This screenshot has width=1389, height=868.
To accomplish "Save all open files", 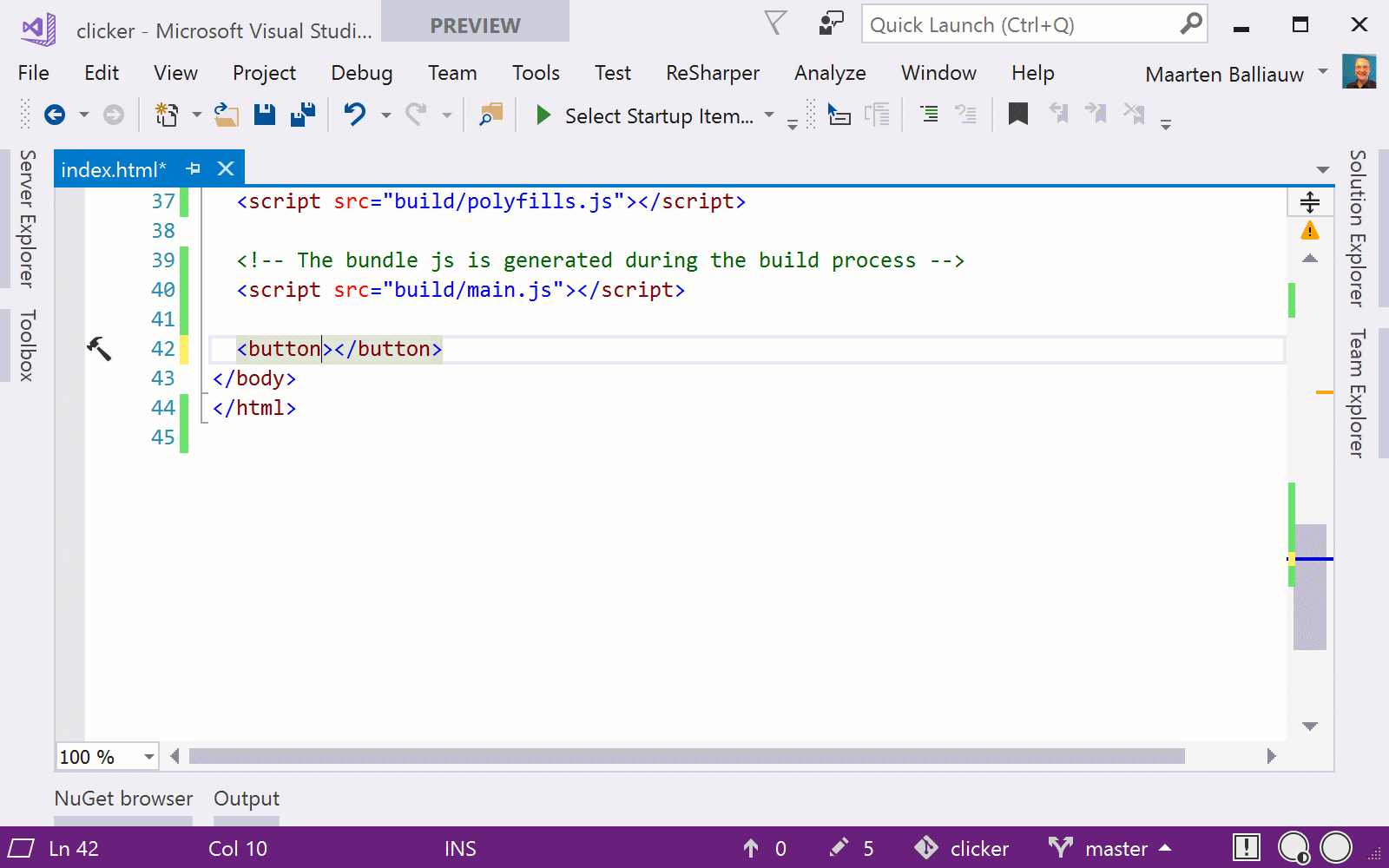I will point(301,114).
